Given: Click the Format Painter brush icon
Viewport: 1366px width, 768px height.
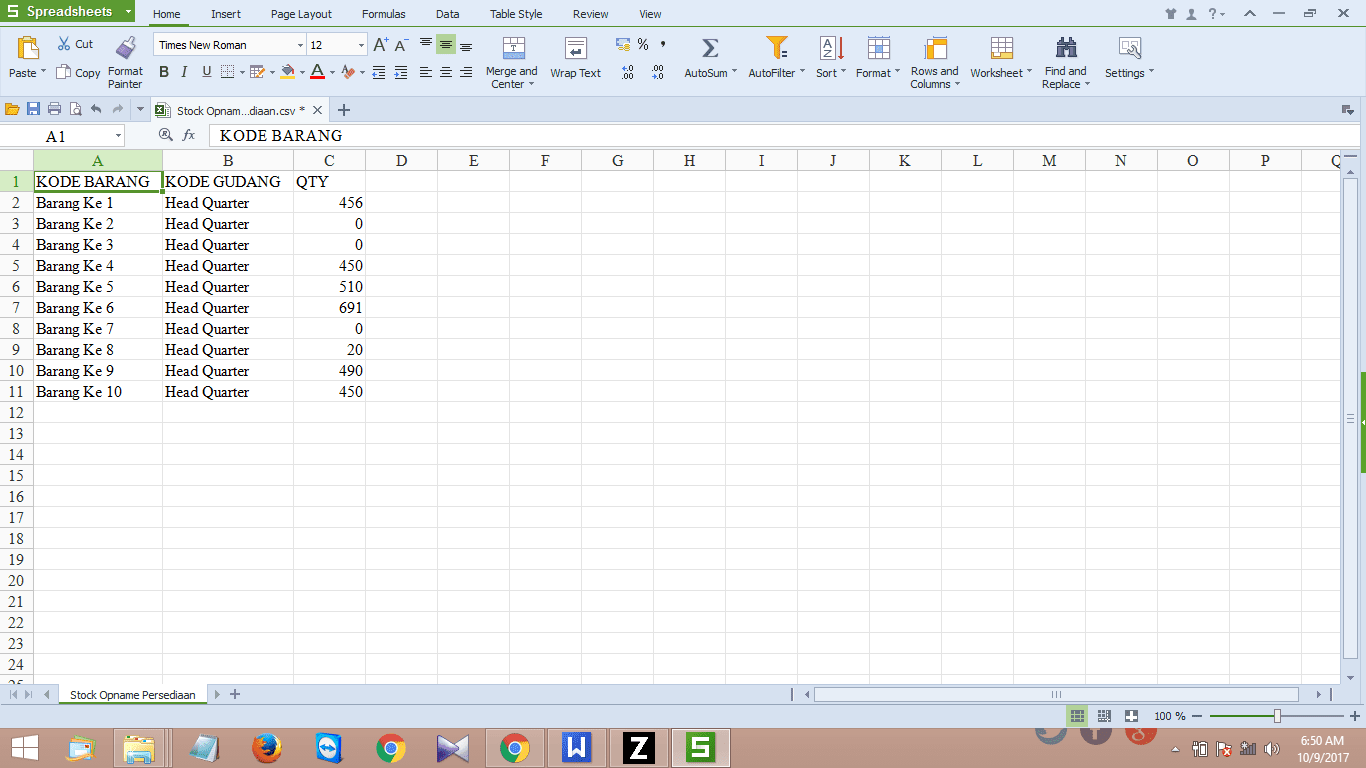Looking at the screenshot, I should tap(125, 48).
